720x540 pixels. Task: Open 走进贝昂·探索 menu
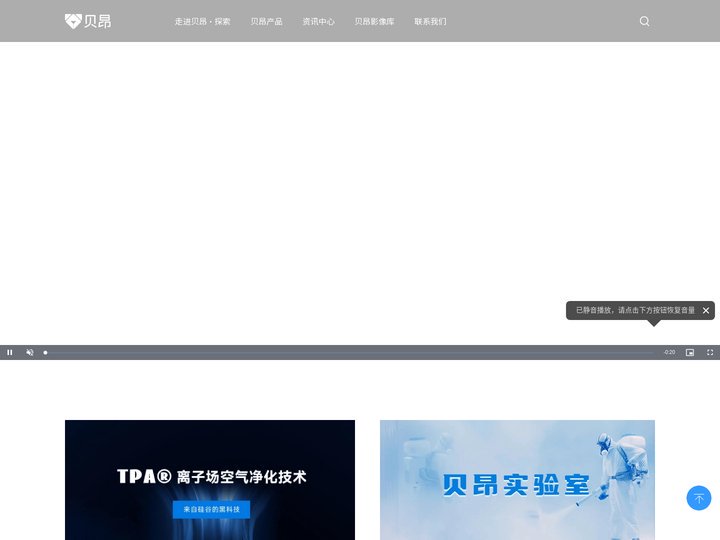click(x=202, y=22)
